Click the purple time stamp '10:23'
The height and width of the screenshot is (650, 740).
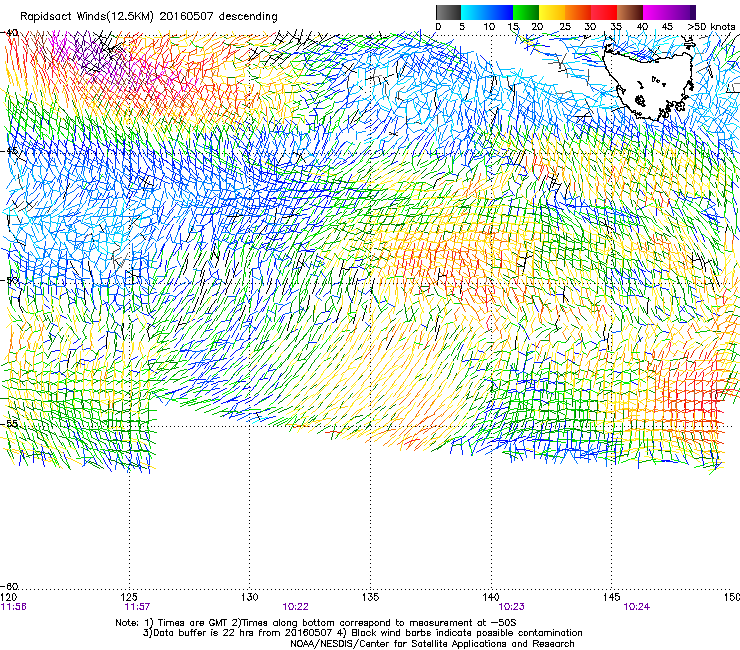(x=511, y=607)
